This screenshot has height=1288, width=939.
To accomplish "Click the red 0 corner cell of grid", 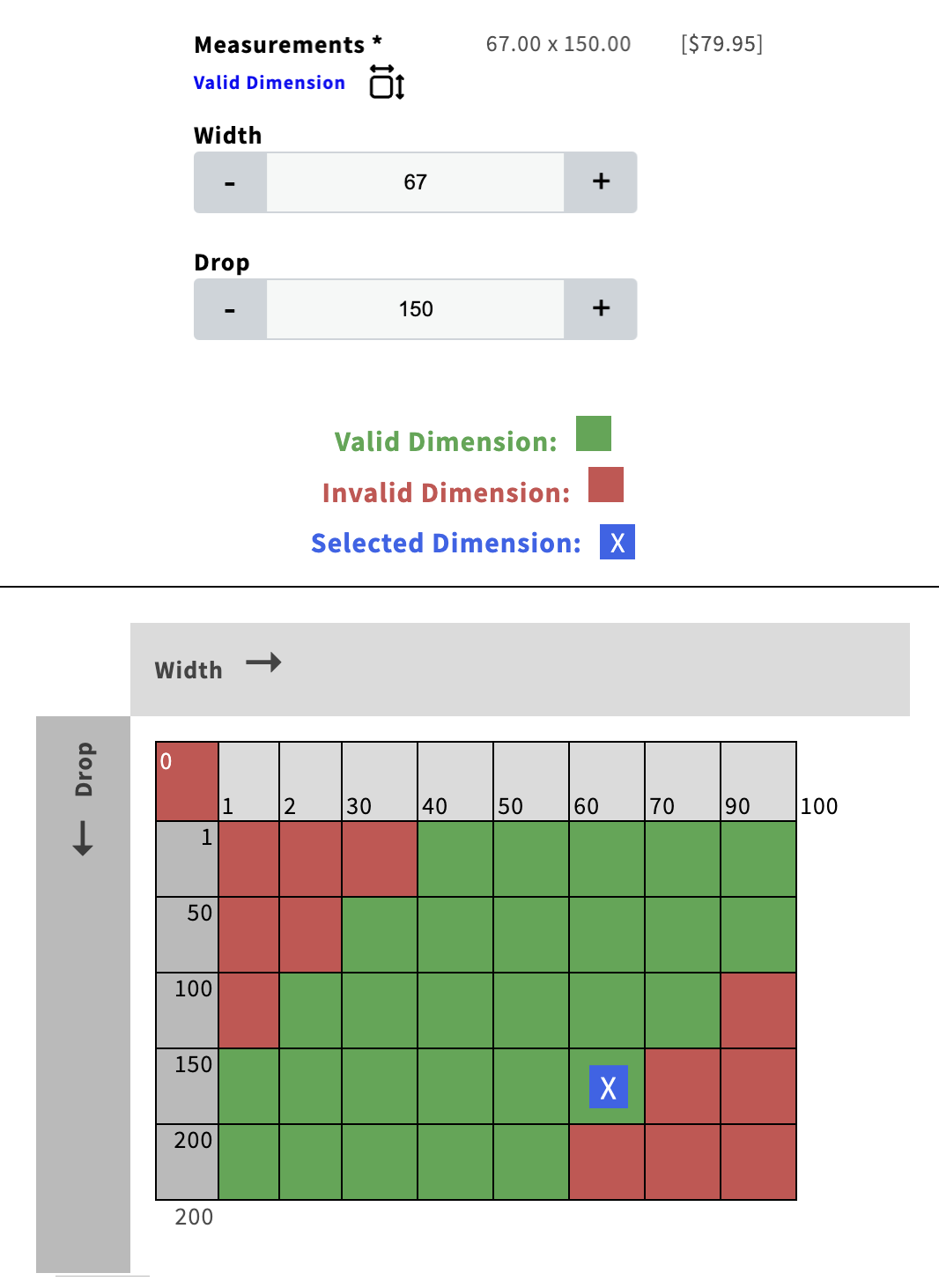I will [188, 781].
